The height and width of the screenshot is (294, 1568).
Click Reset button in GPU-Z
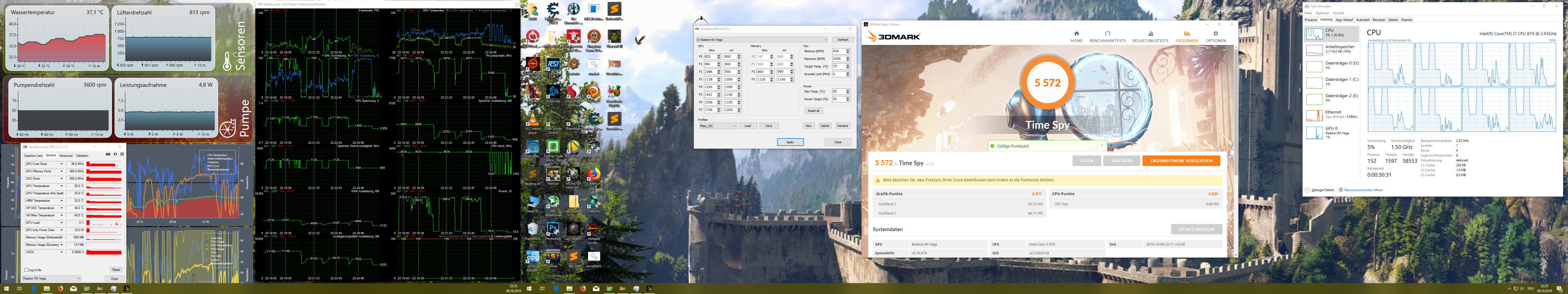click(116, 269)
